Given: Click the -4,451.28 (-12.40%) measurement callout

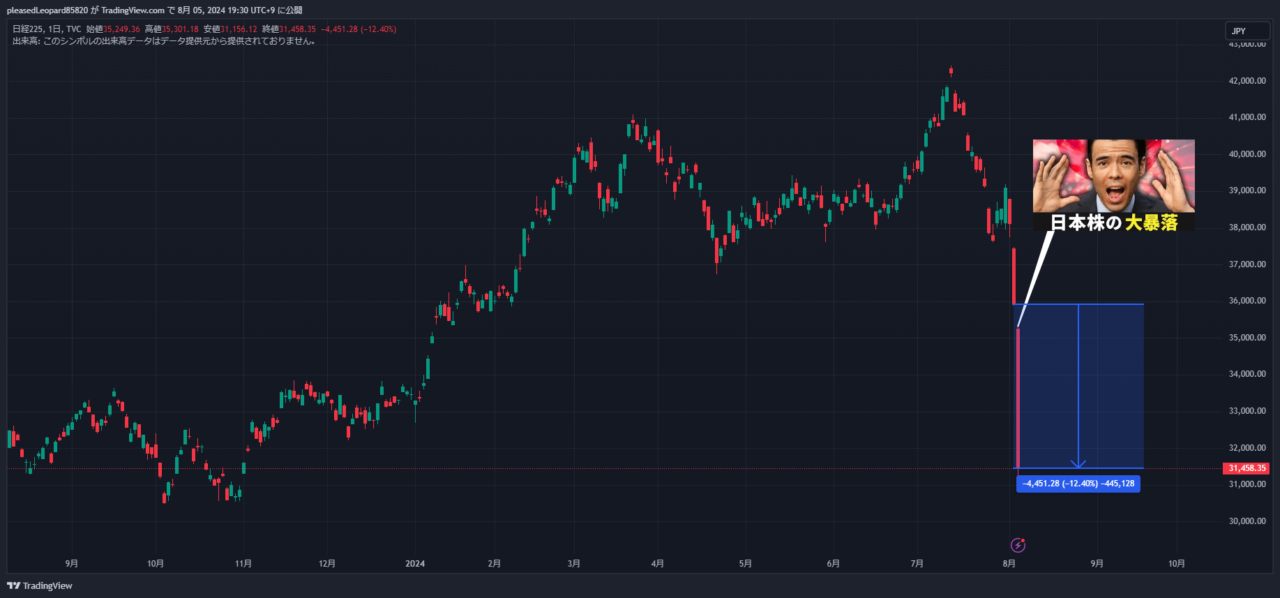Looking at the screenshot, I should 1078,484.
